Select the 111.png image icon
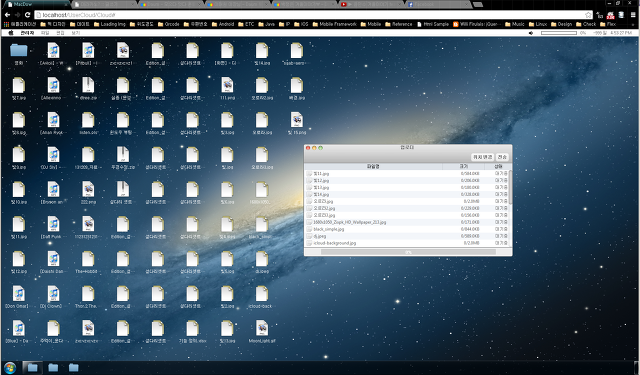Image resolution: width=640 pixels, height=375 pixels. 227,85
